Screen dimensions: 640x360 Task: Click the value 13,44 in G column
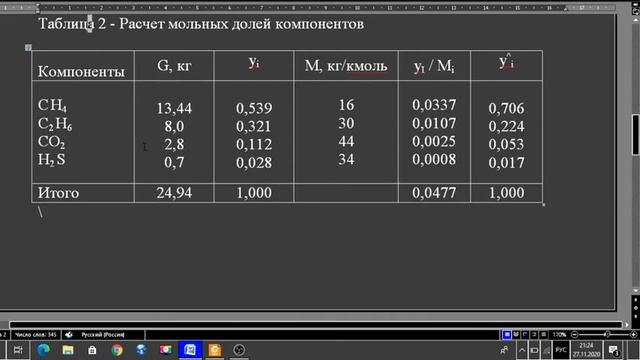[174, 108]
